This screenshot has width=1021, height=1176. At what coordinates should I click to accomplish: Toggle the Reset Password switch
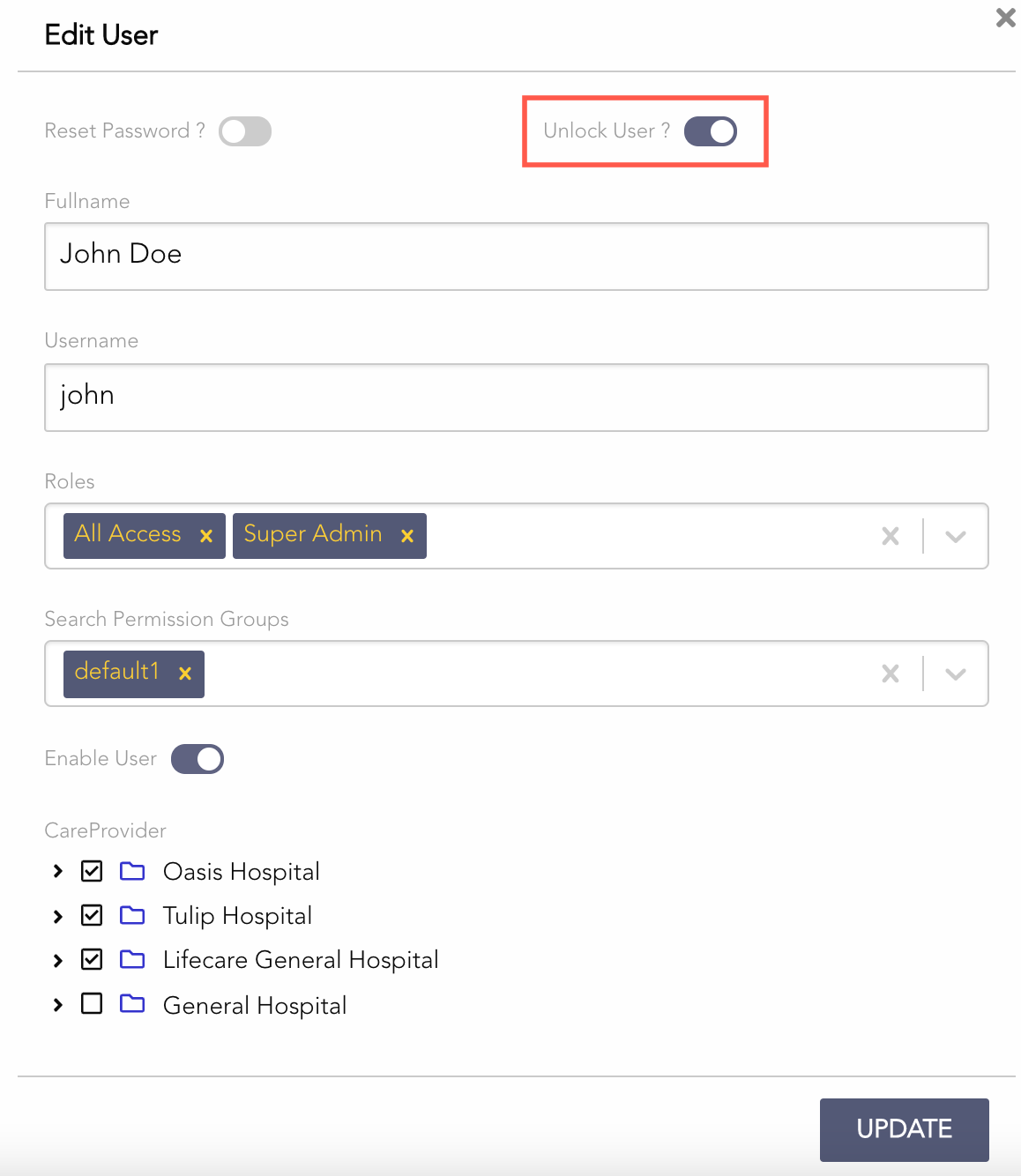[245, 131]
